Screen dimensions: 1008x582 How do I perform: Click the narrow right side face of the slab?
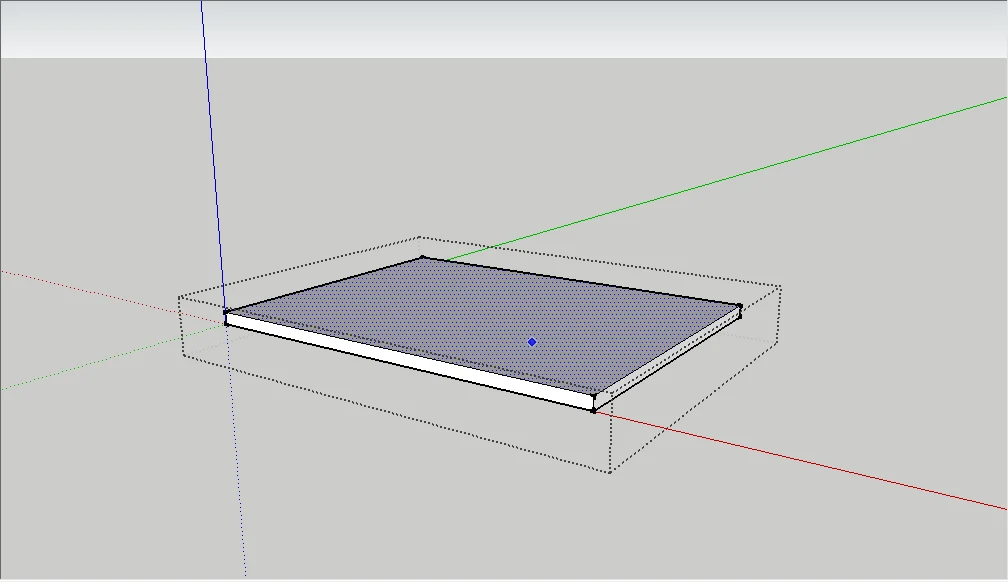[x=667, y=357]
